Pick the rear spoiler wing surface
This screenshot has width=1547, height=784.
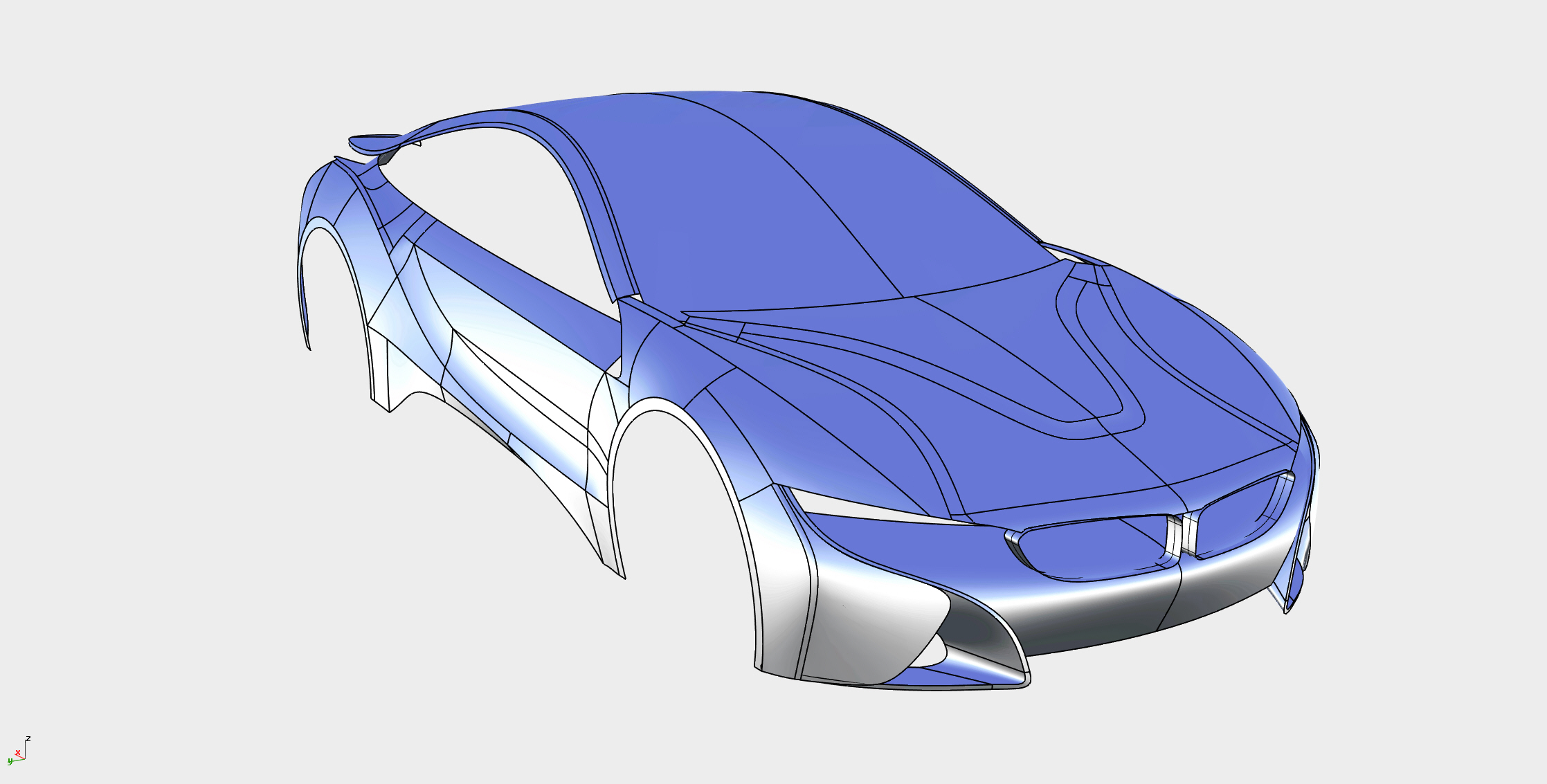point(370,144)
